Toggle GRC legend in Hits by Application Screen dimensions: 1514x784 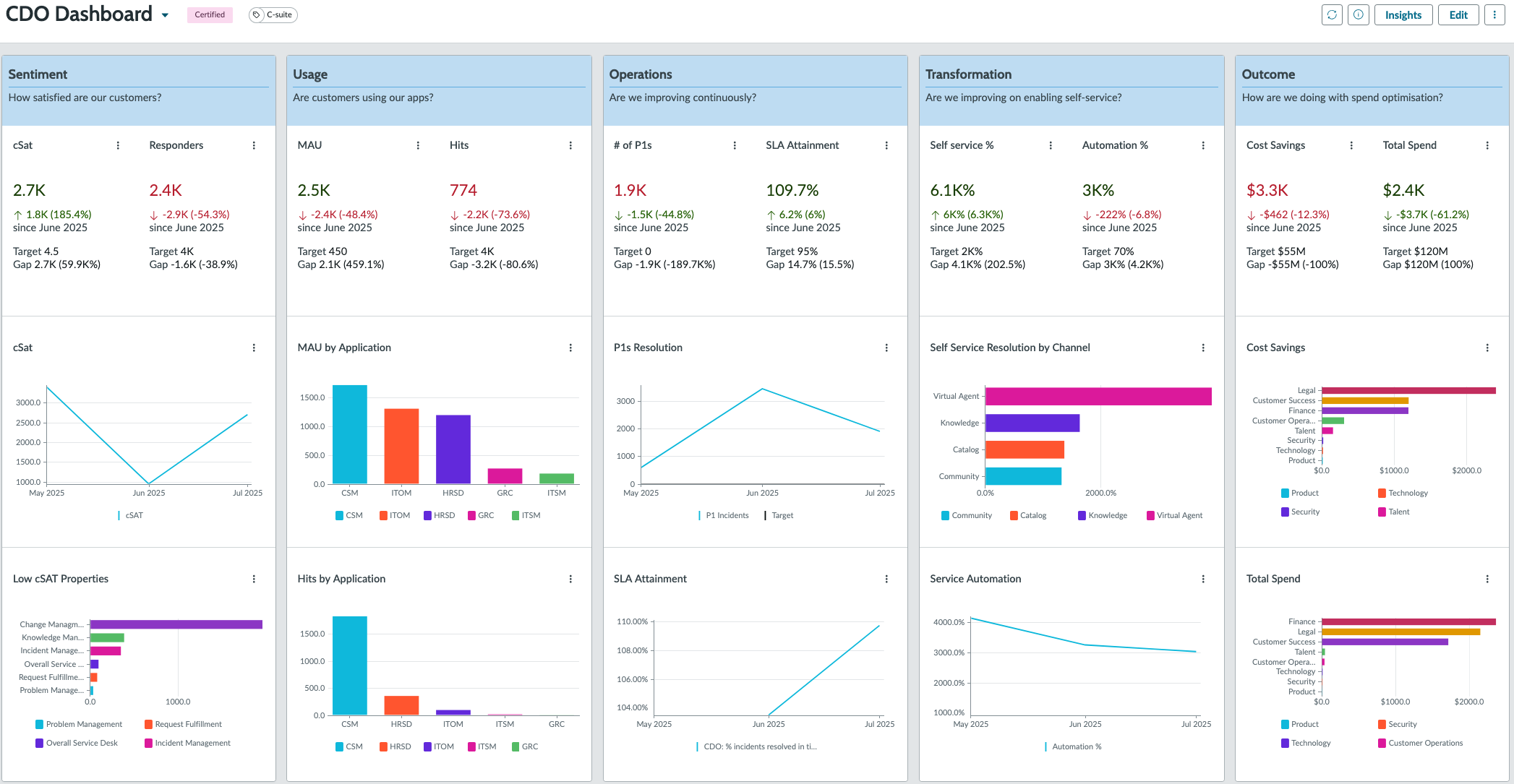525,746
